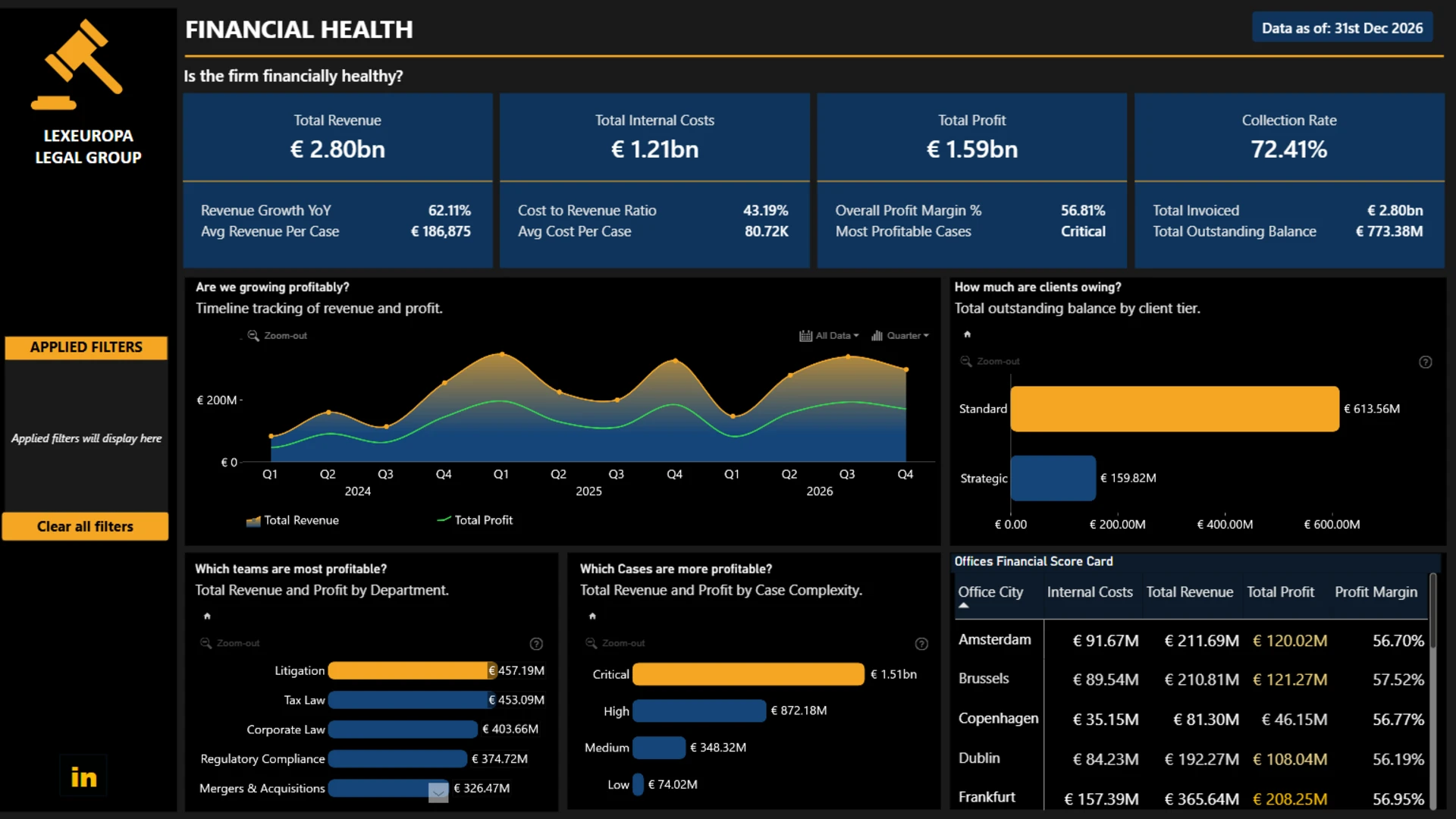
Task: Open help icon on outstanding balance chart
Action: click(1426, 362)
